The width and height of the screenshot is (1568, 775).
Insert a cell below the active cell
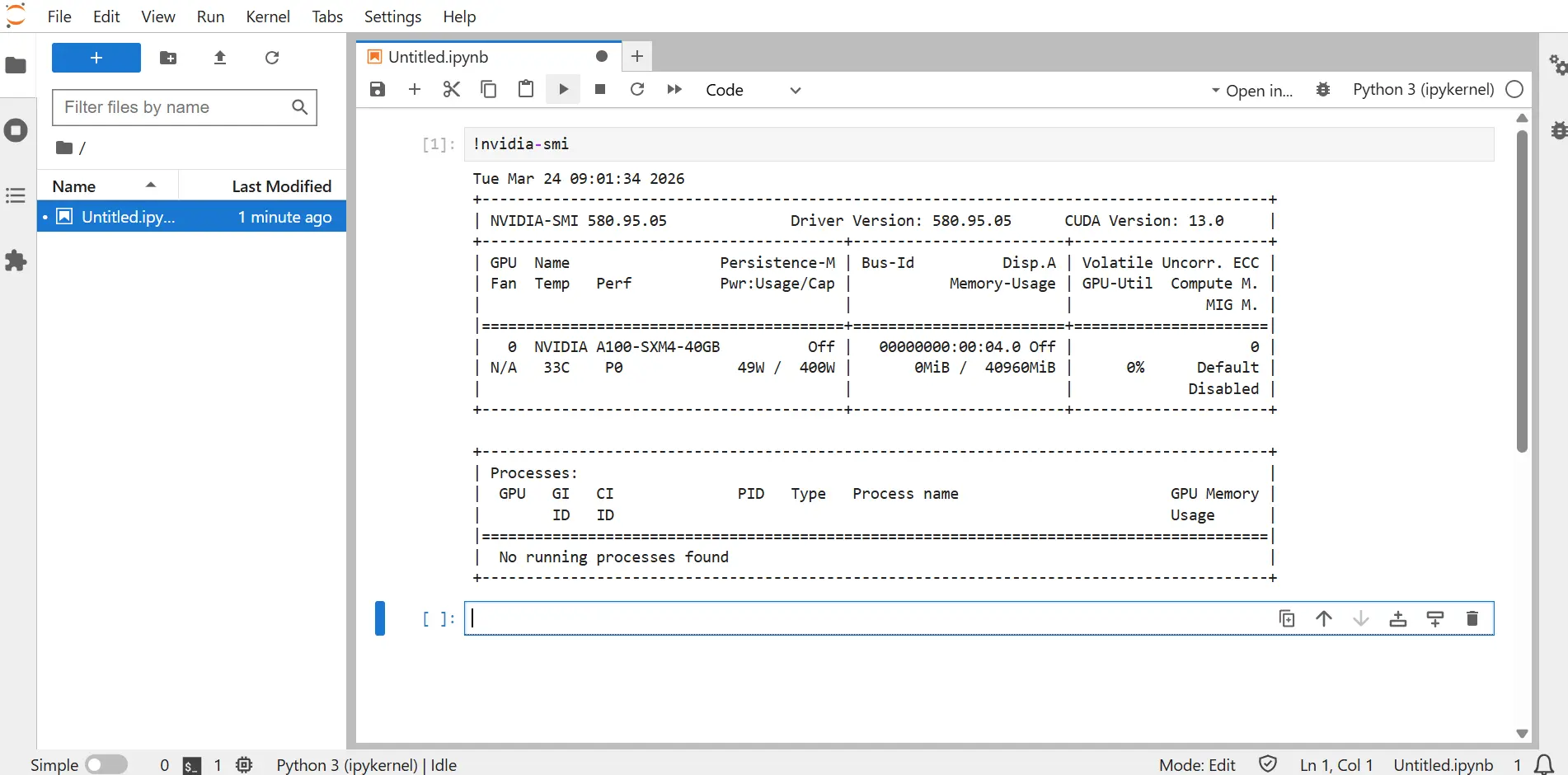(1435, 618)
